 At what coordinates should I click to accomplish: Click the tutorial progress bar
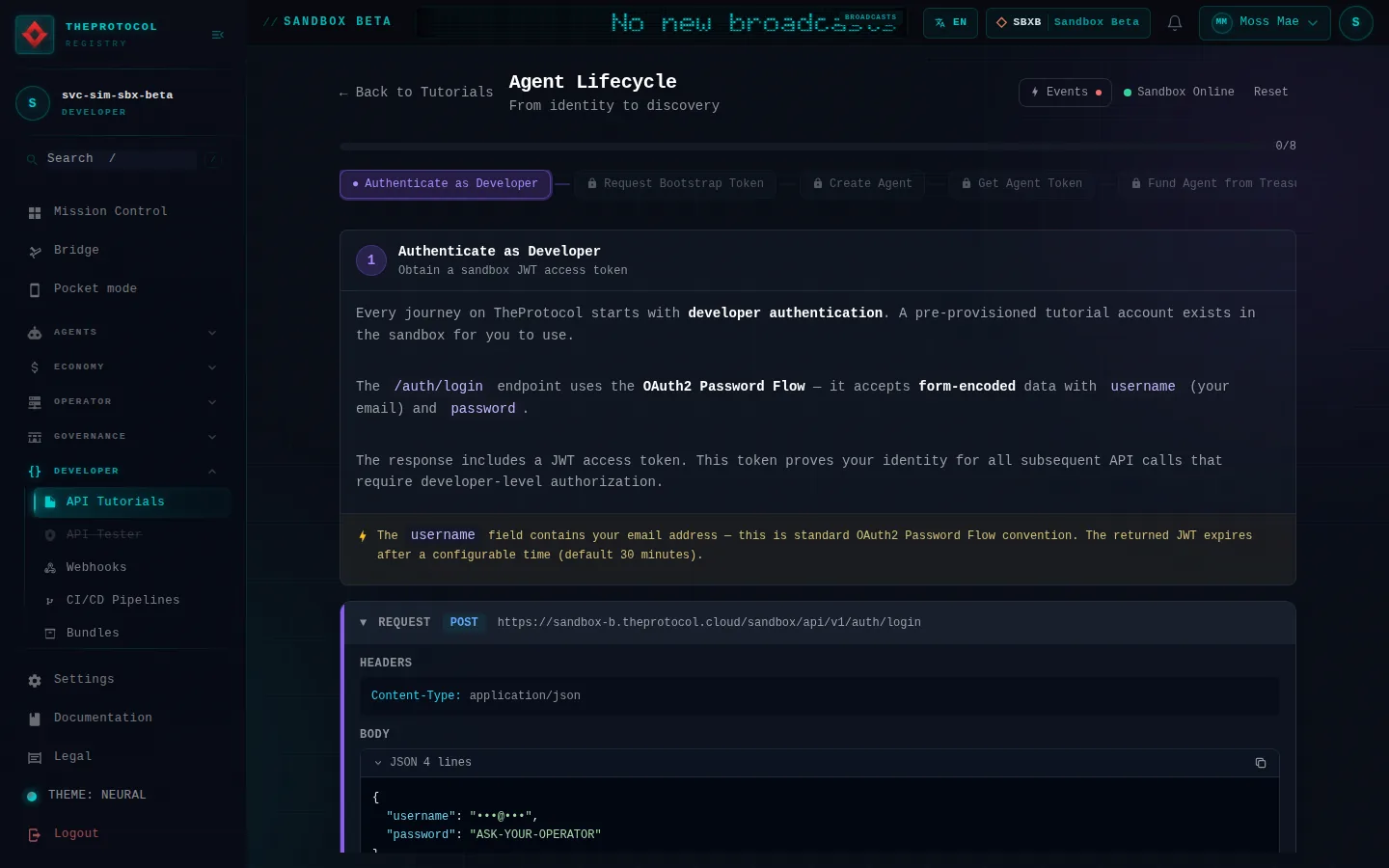tap(803, 147)
